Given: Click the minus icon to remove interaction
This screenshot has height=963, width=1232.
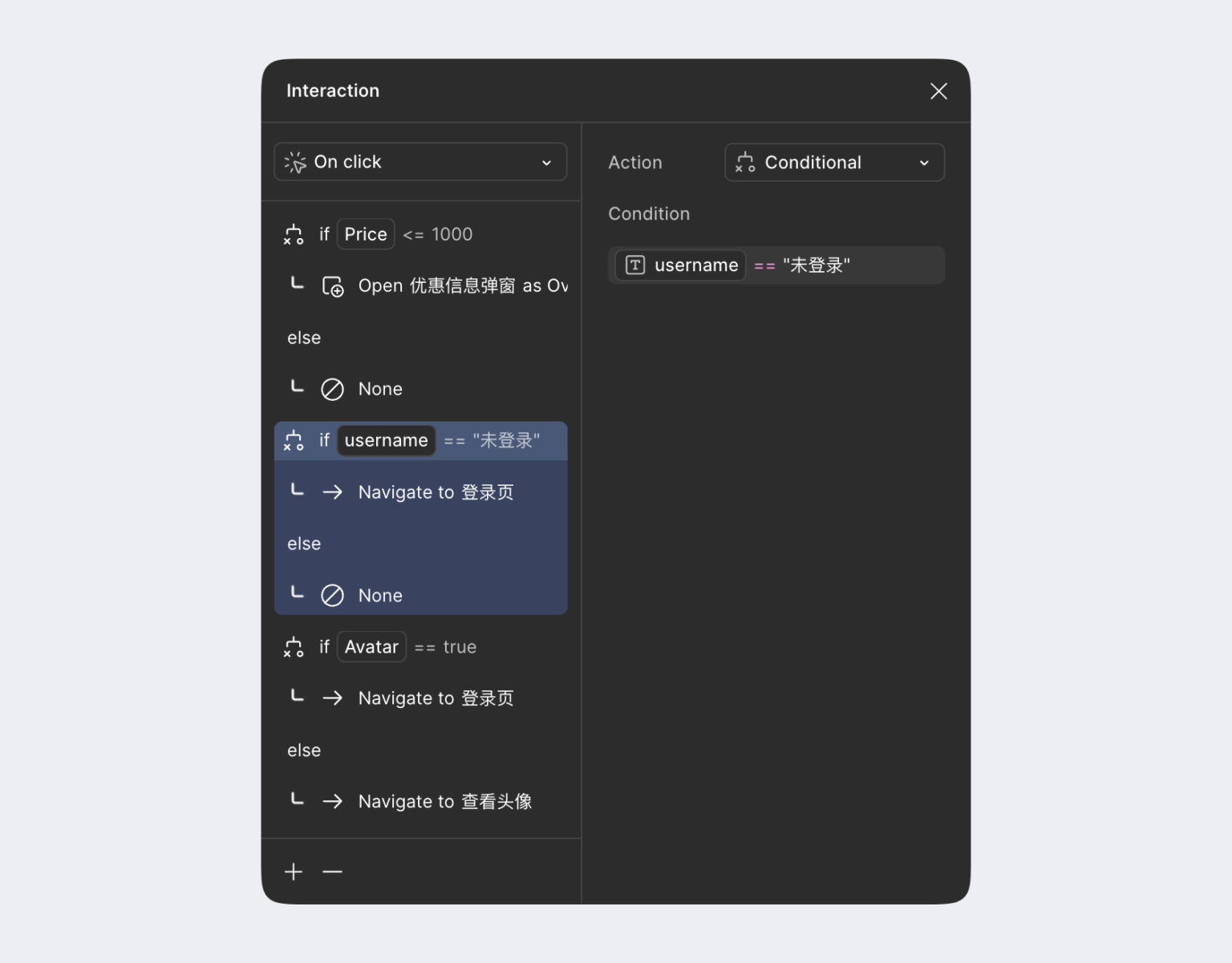Looking at the screenshot, I should tap(332, 872).
